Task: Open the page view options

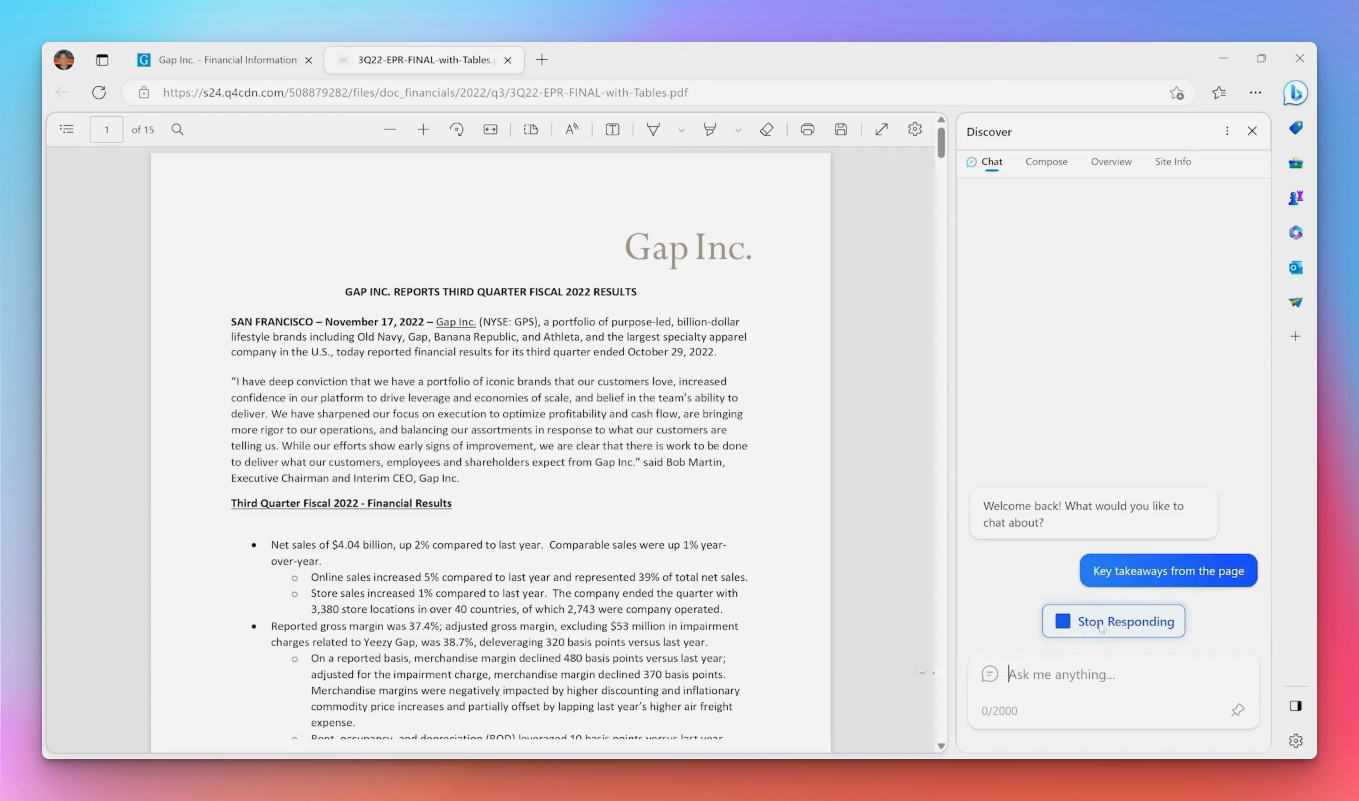Action: [x=531, y=129]
